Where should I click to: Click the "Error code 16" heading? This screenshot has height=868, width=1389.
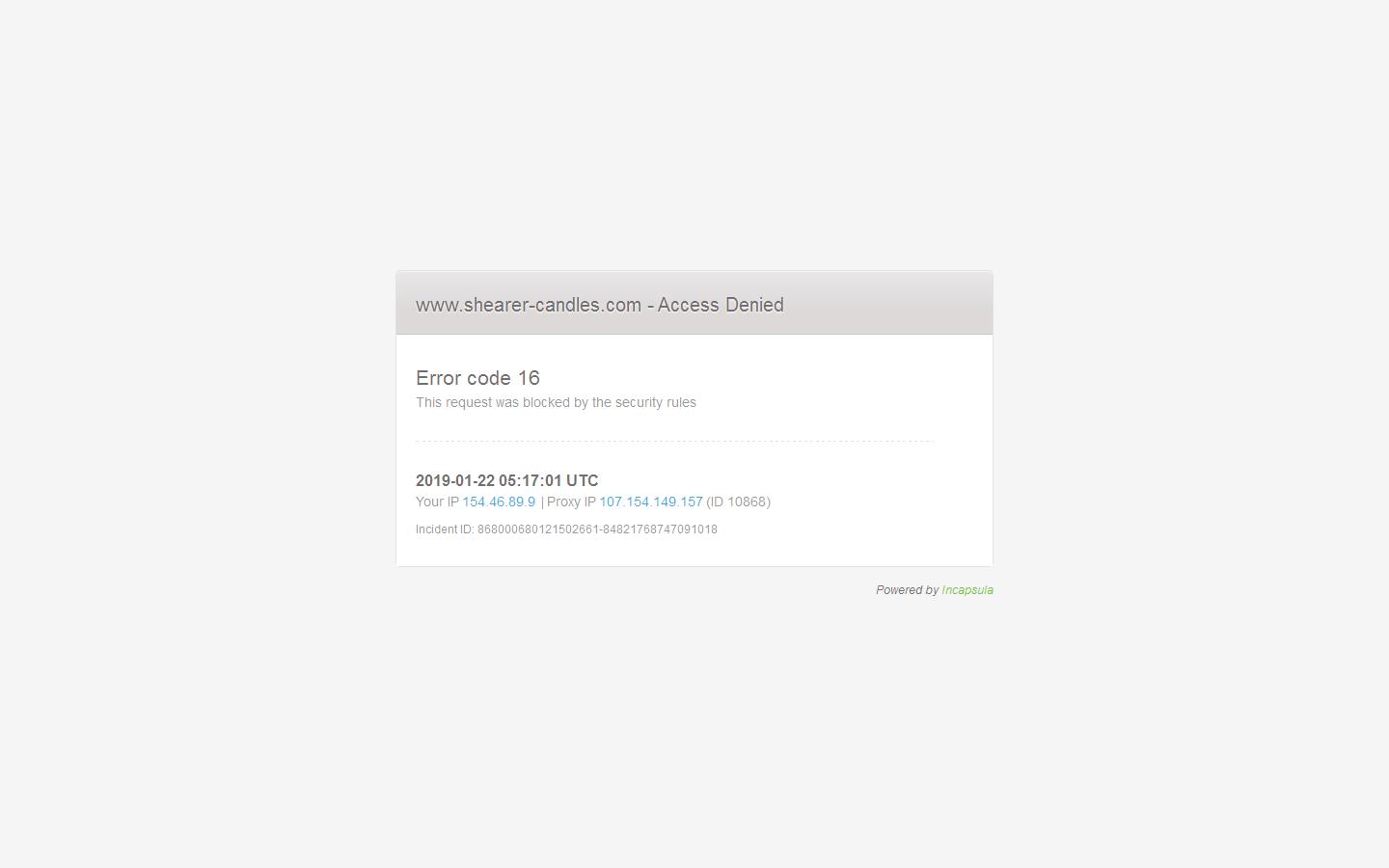(477, 378)
